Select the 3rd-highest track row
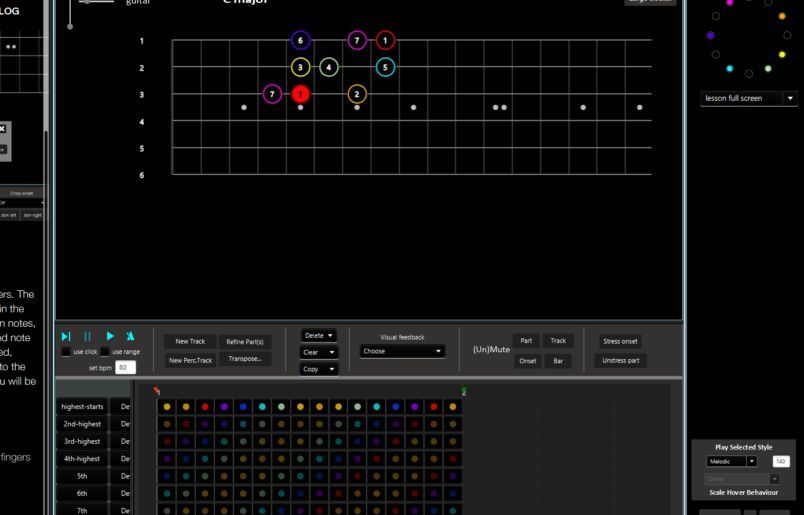 pyautogui.click(x=82, y=442)
